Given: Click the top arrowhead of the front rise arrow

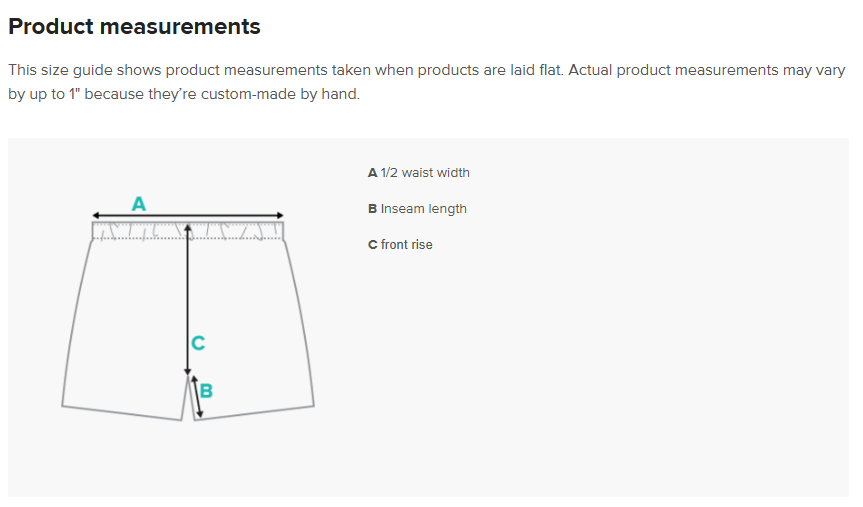Looking at the screenshot, I should (188, 229).
